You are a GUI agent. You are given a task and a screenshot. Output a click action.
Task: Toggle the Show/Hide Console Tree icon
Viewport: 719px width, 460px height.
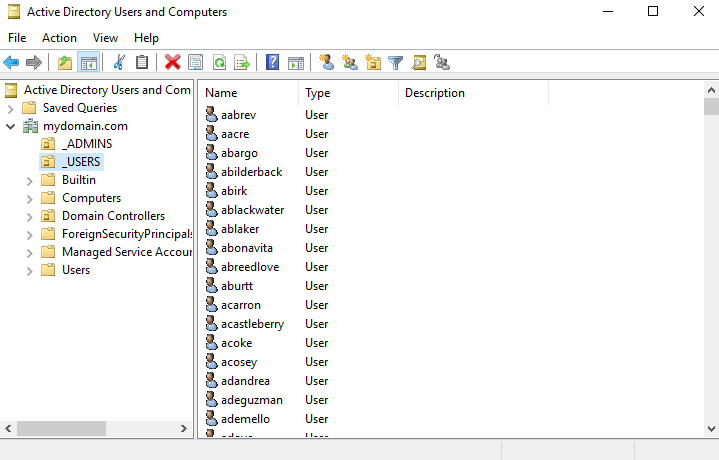(88, 62)
